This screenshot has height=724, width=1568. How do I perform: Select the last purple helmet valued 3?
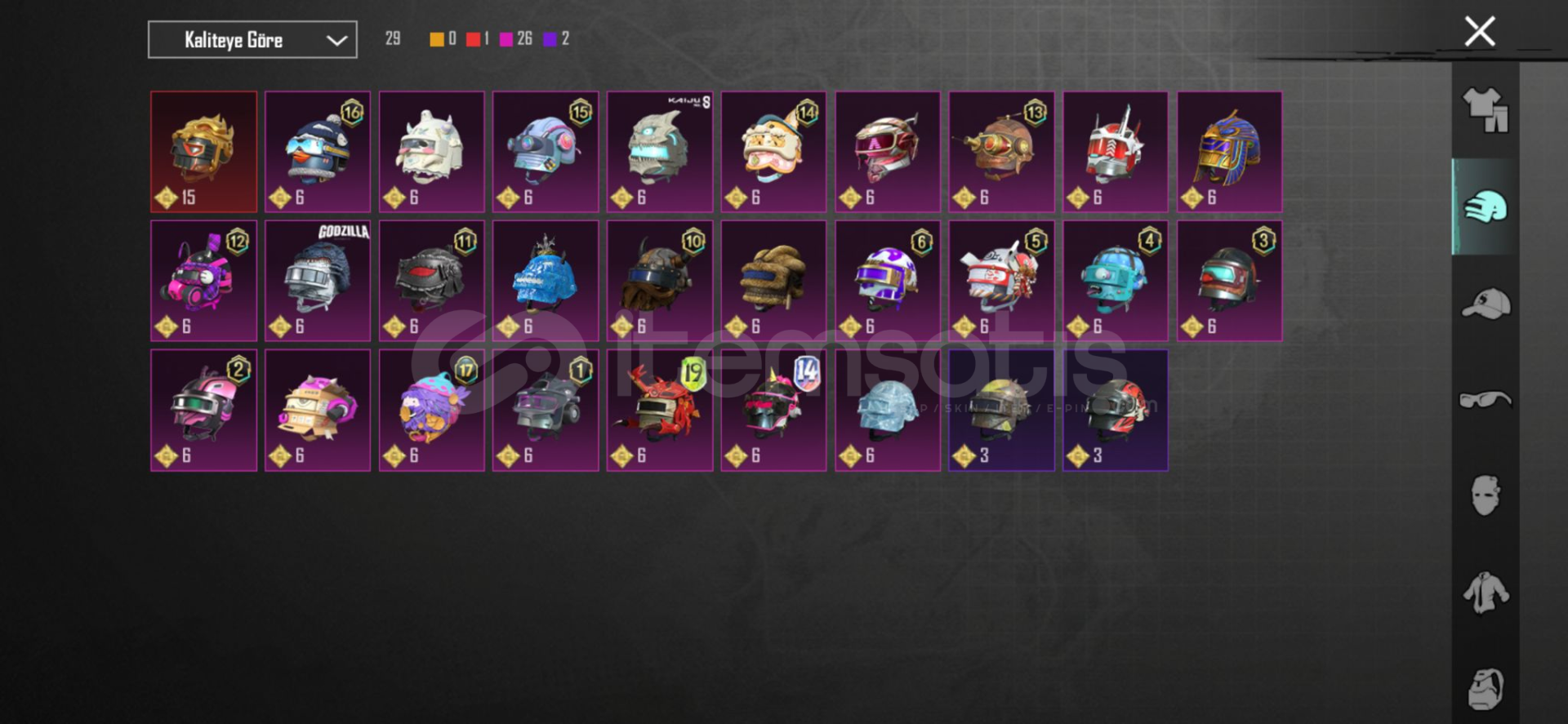[x=1116, y=411]
